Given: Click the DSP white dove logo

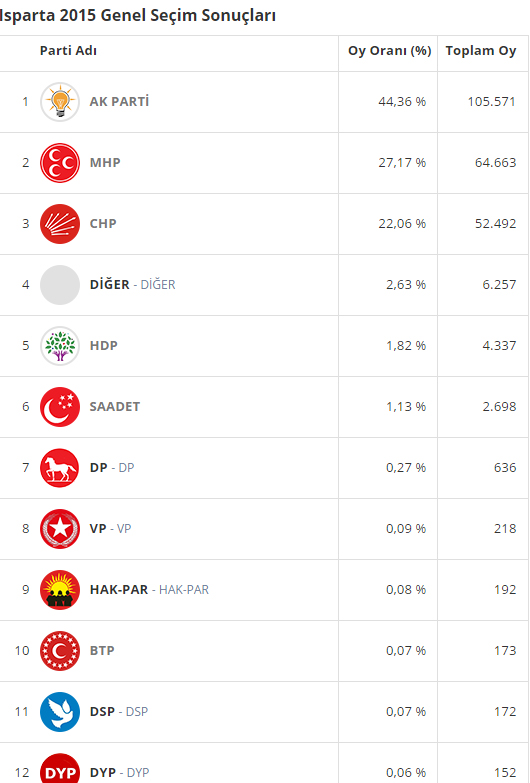Looking at the screenshot, I should [60, 711].
